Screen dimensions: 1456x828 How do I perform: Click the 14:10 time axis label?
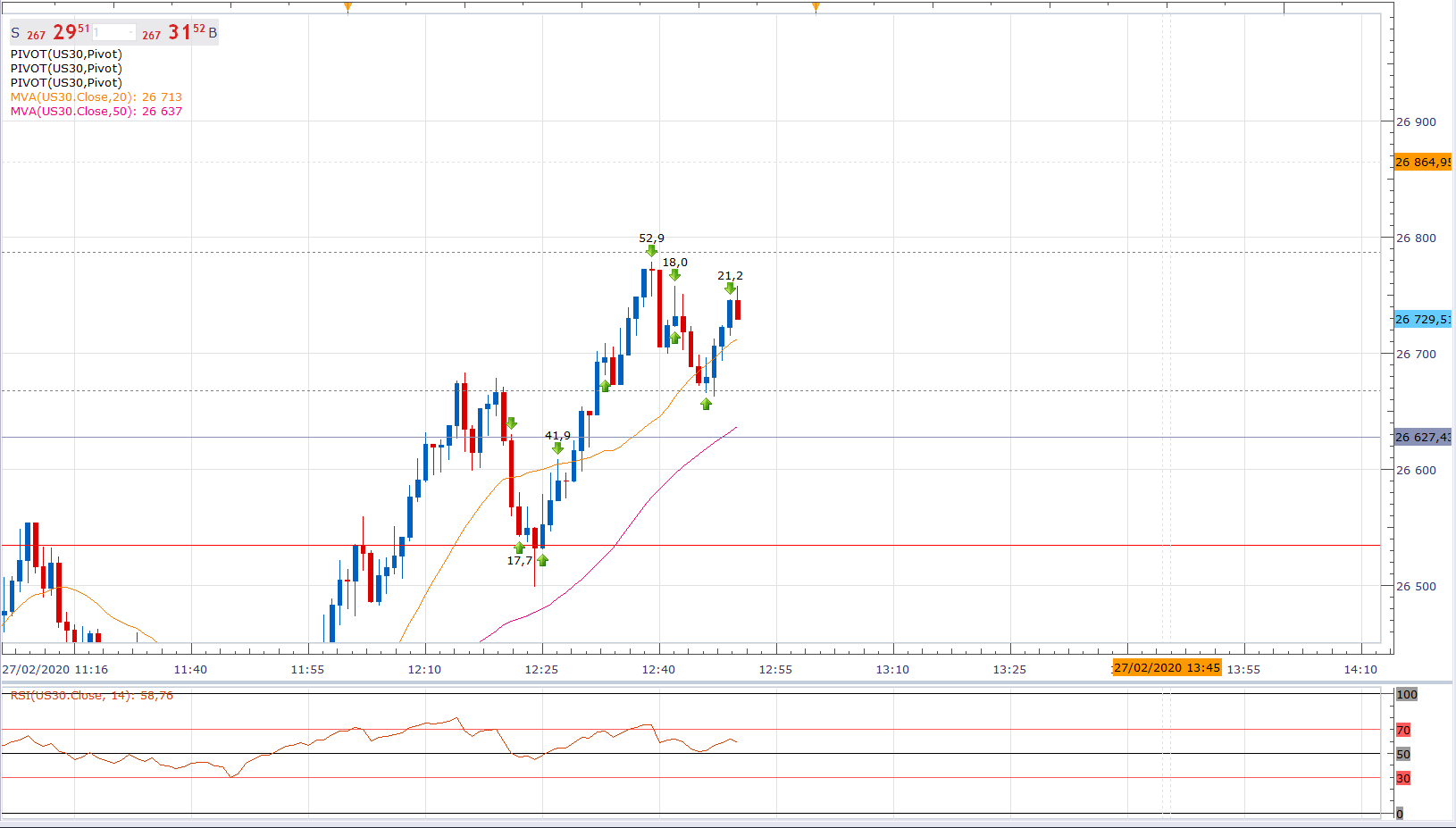click(1360, 669)
